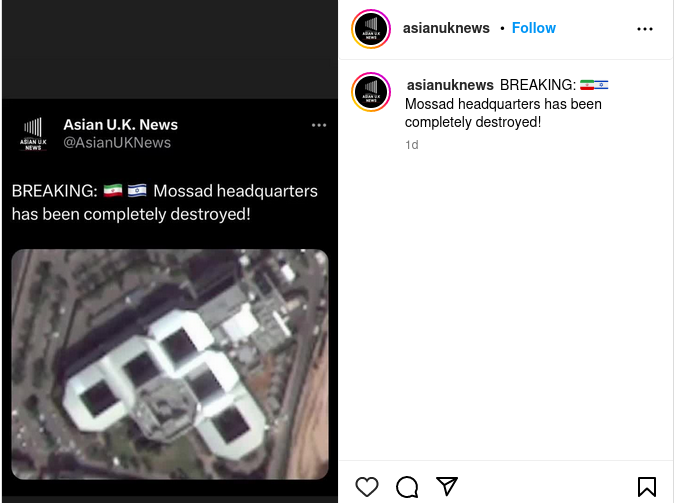Click the tweet text "has been completely destroyed!"
The width and height of the screenshot is (678, 503).
click(x=131, y=214)
